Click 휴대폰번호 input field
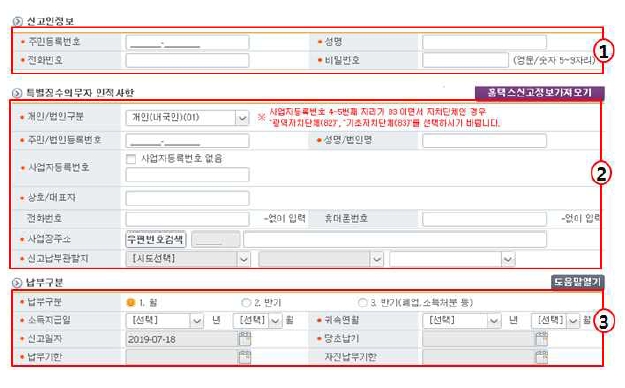The width and height of the screenshot is (625, 388). pos(484,219)
